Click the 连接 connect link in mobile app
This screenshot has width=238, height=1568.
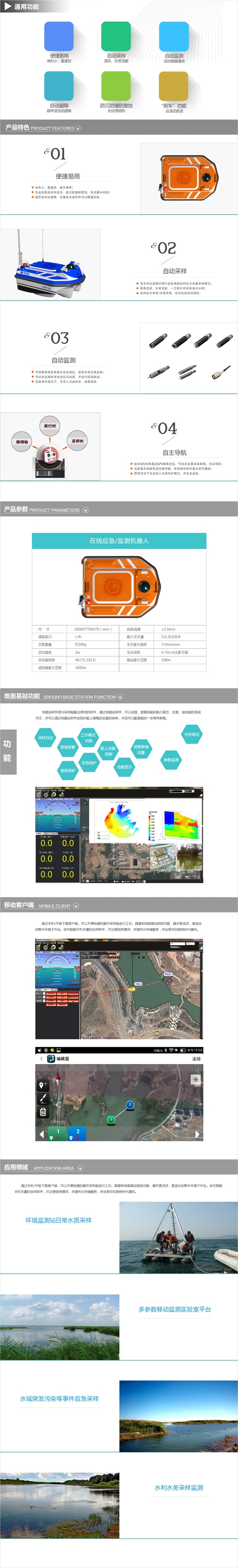tap(196, 1059)
